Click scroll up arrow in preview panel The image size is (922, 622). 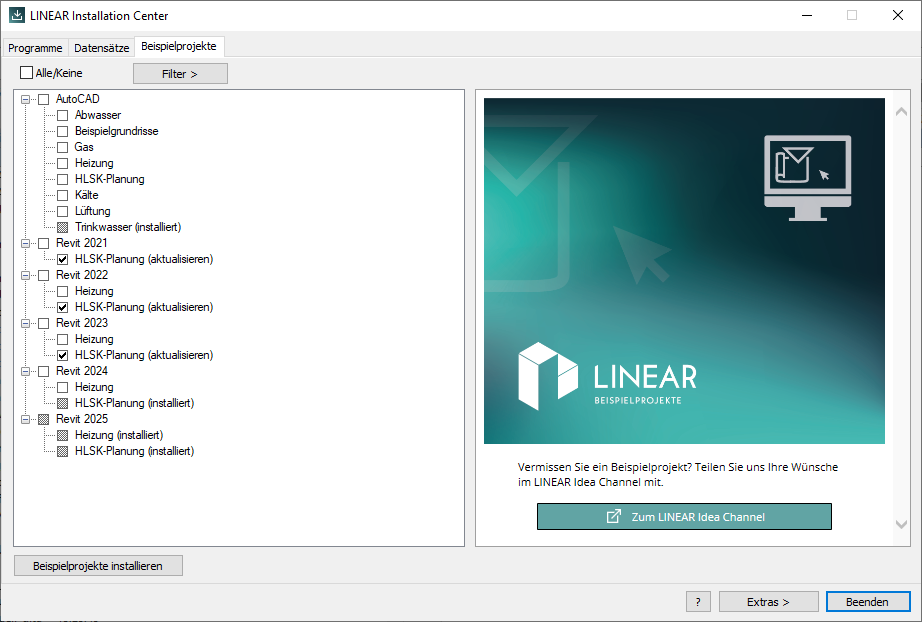click(x=901, y=112)
